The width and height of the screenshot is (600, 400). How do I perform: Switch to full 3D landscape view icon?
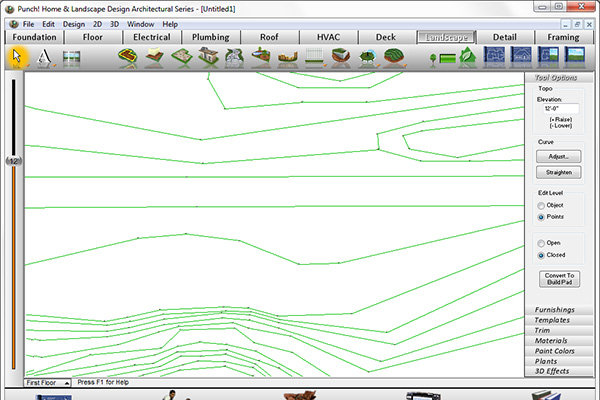[575, 57]
